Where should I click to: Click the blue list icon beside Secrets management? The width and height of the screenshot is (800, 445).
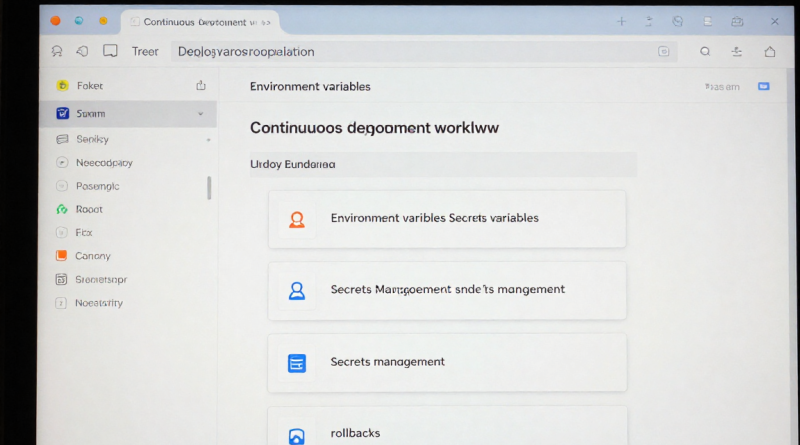coord(296,363)
